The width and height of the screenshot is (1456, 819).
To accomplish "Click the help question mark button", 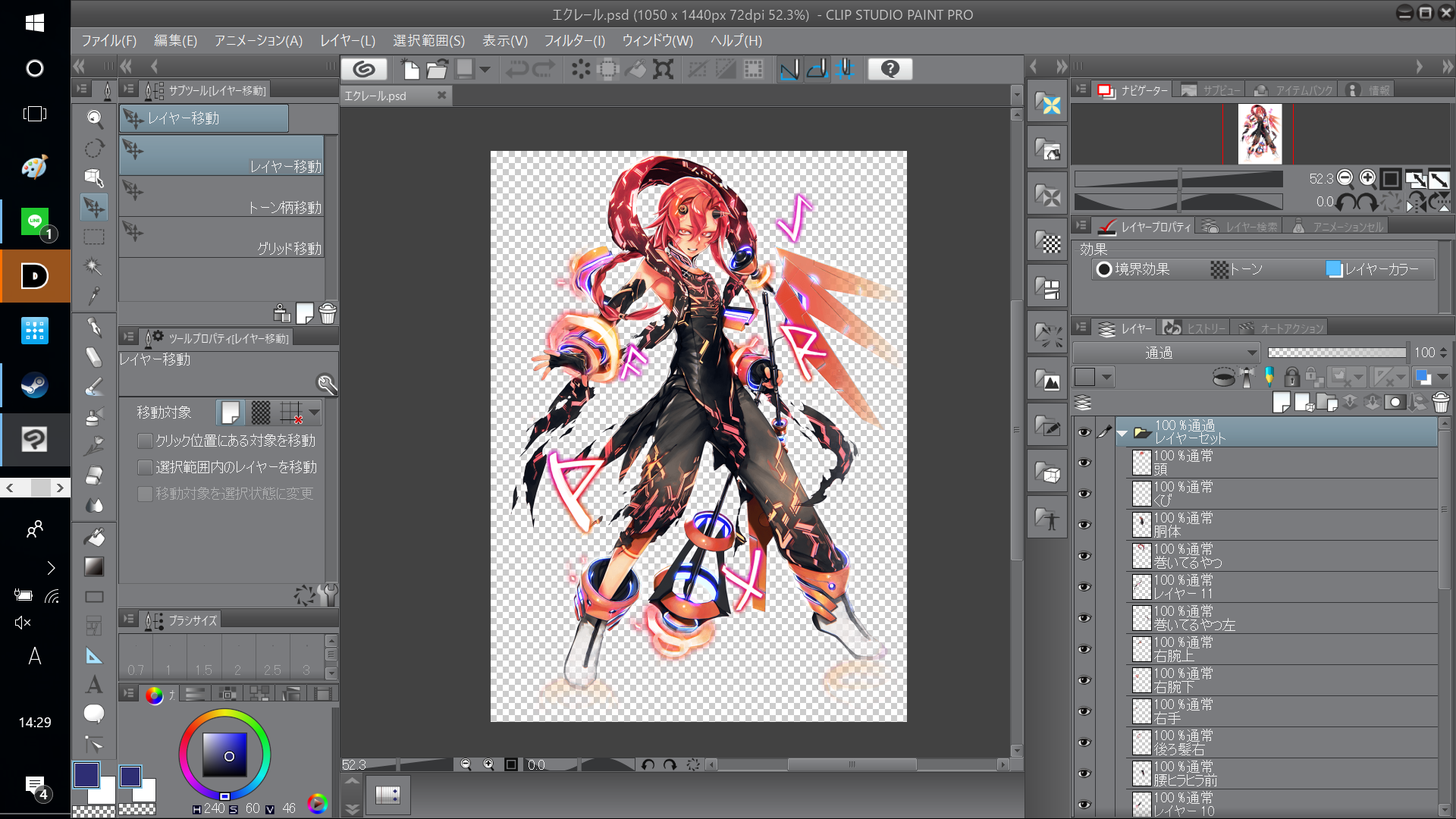I will (x=890, y=70).
